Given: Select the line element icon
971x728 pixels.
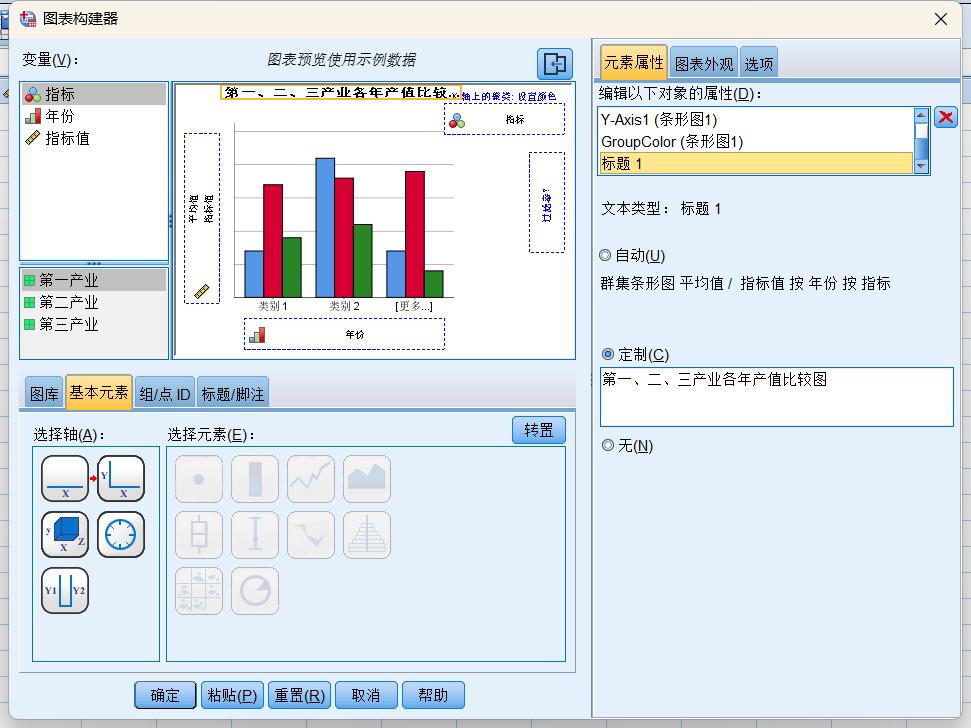Looking at the screenshot, I should 310,480.
